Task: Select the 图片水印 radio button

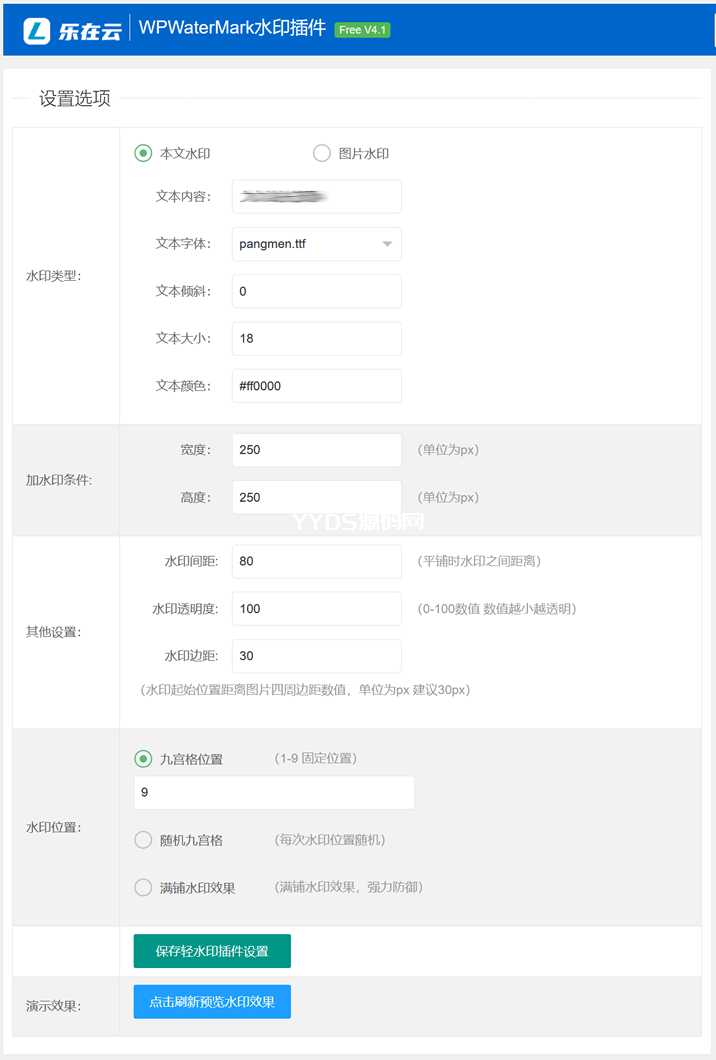Action: point(322,153)
